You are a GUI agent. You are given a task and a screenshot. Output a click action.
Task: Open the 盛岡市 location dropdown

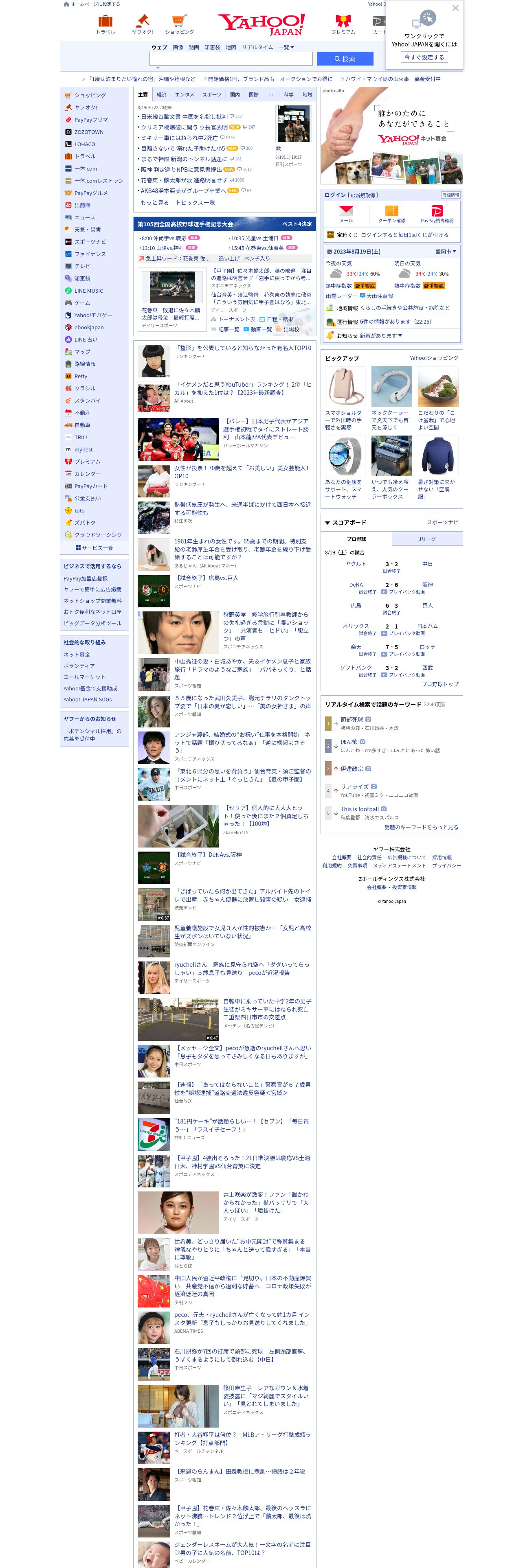click(446, 252)
